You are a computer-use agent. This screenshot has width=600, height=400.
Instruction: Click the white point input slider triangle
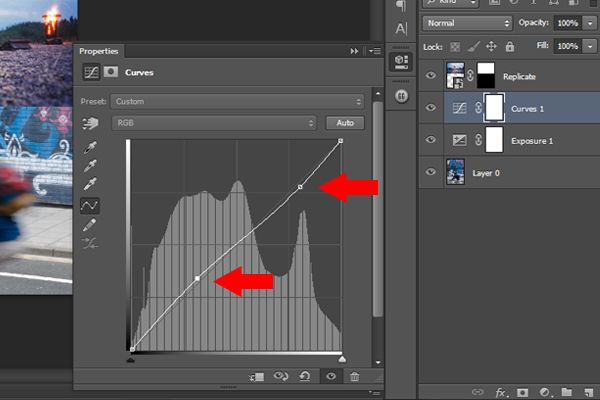tap(342, 359)
